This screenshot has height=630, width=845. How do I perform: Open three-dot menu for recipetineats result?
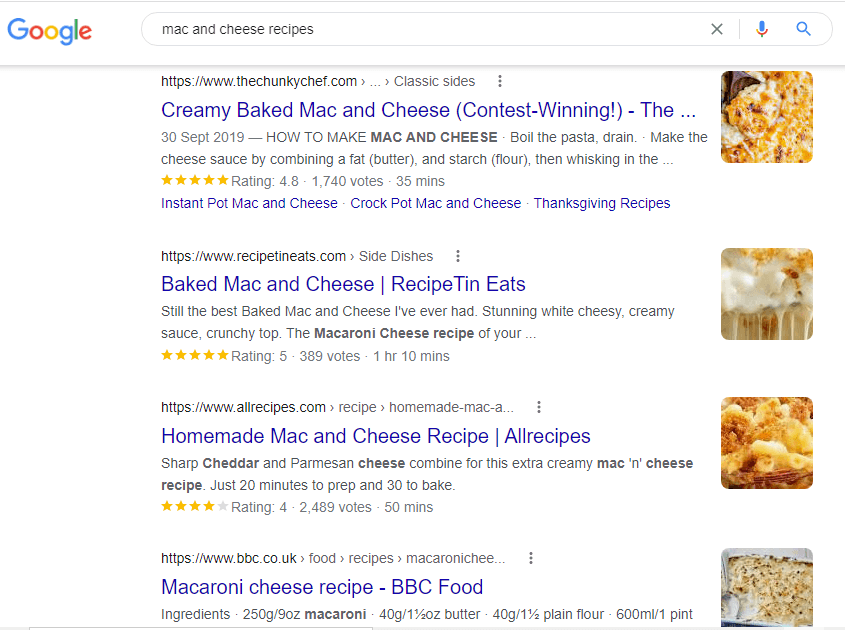(458, 256)
